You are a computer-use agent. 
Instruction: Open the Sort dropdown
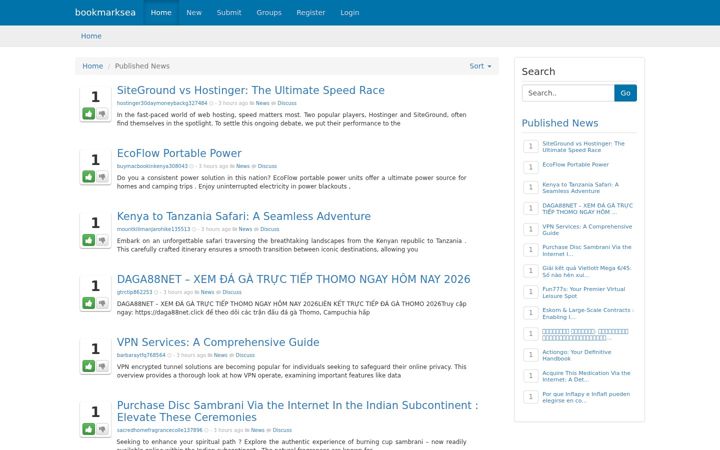coord(480,66)
